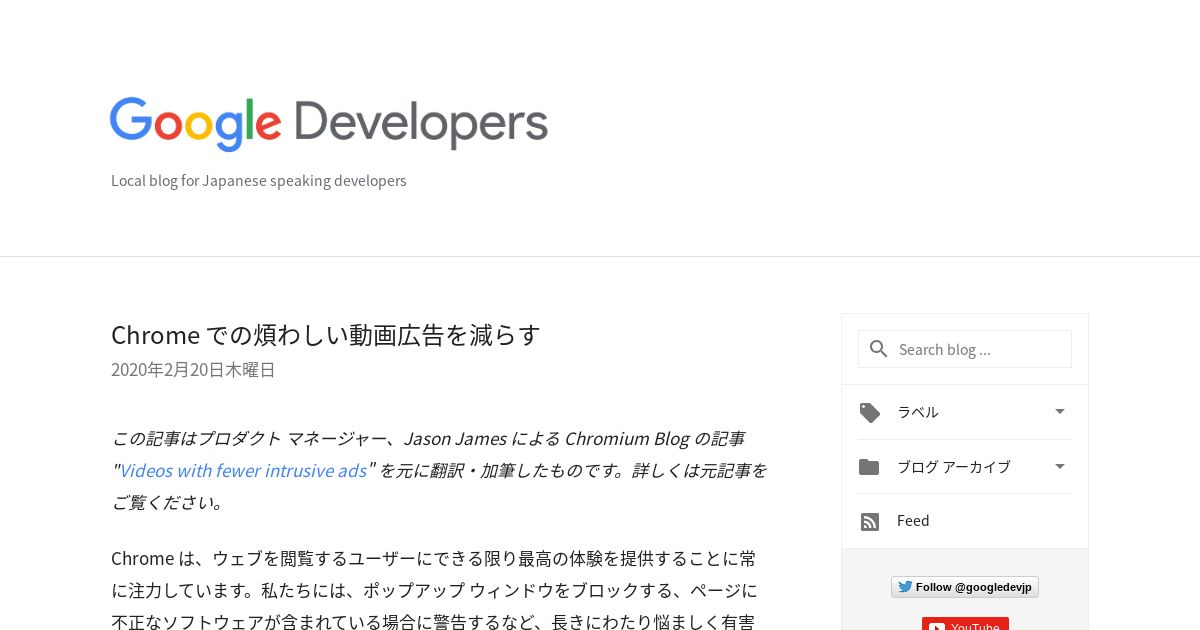Click the Google Developers logo
1200x630 pixels.
(x=329, y=124)
